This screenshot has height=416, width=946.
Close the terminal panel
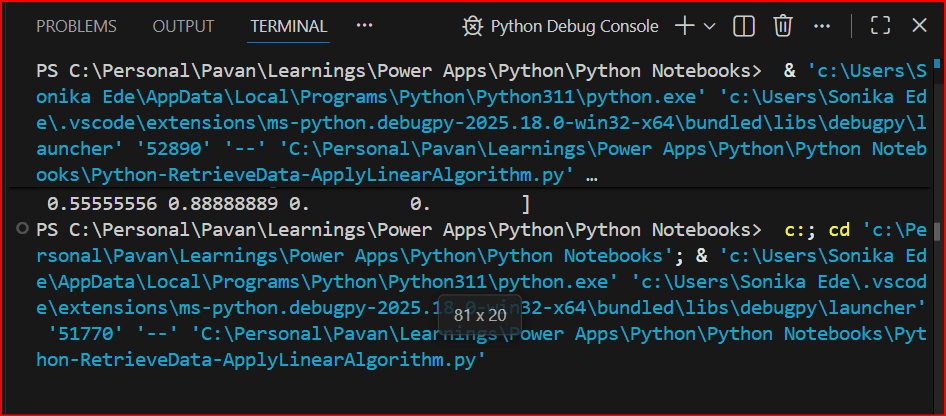point(918,26)
